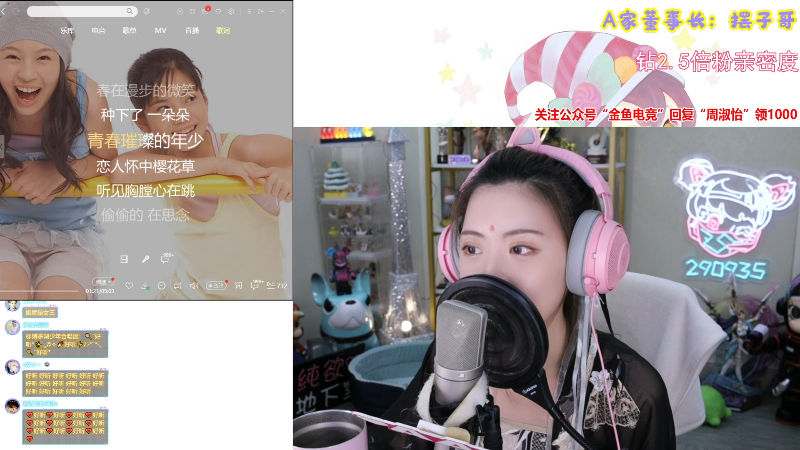Click lyric line 听见胸膛心在跳
This screenshot has height=450, width=800.
point(145,190)
